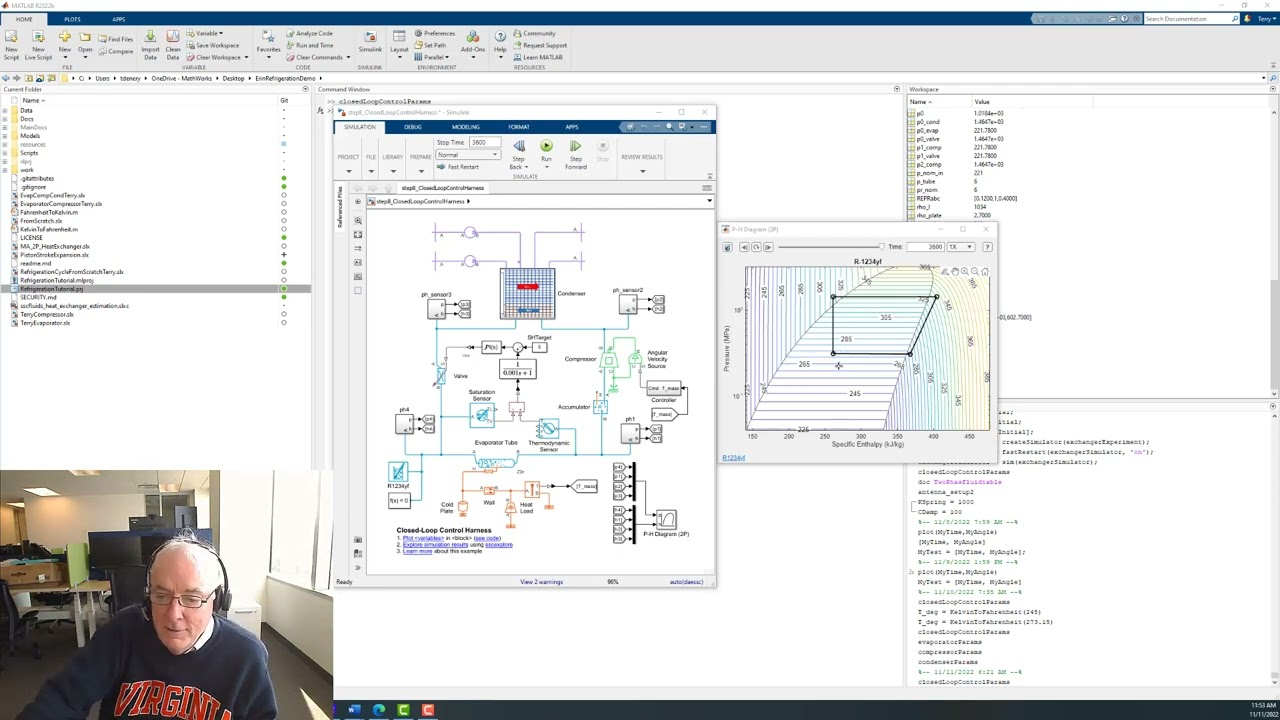Click View 2 warnings link in Simulink status bar

click(541, 582)
